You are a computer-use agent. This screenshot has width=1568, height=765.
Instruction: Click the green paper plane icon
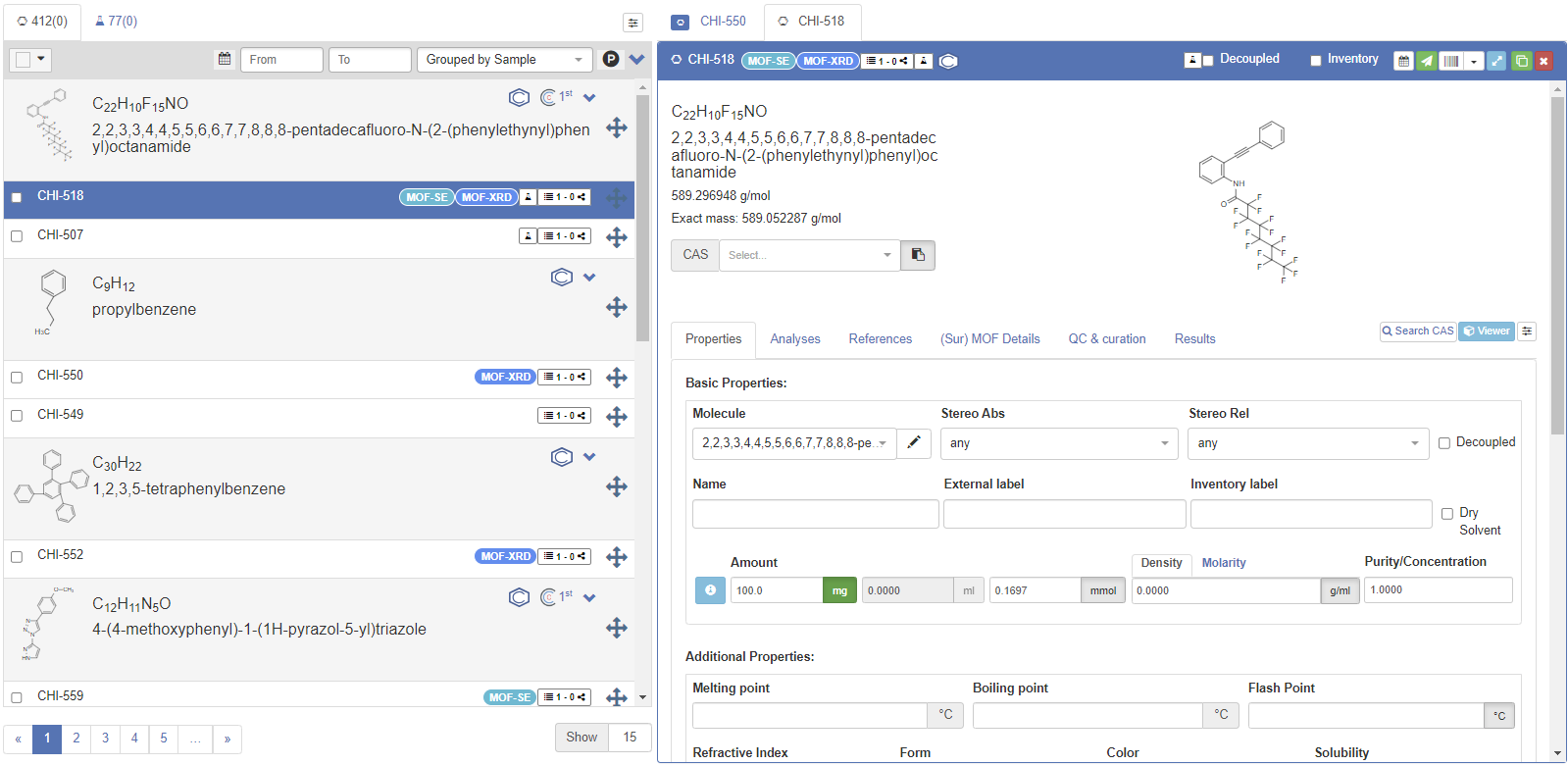coord(1427,61)
